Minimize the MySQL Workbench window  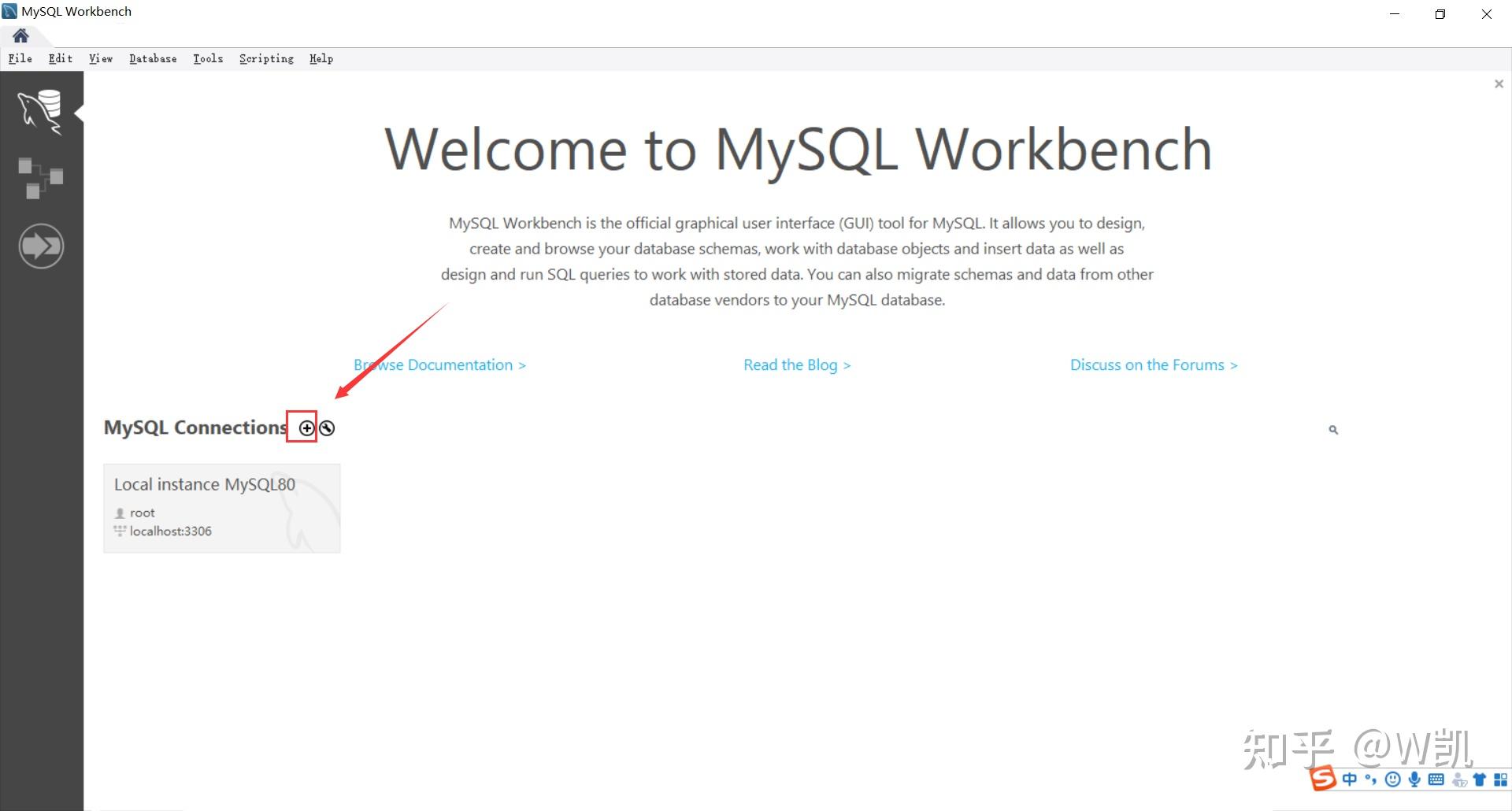(x=1395, y=14)
